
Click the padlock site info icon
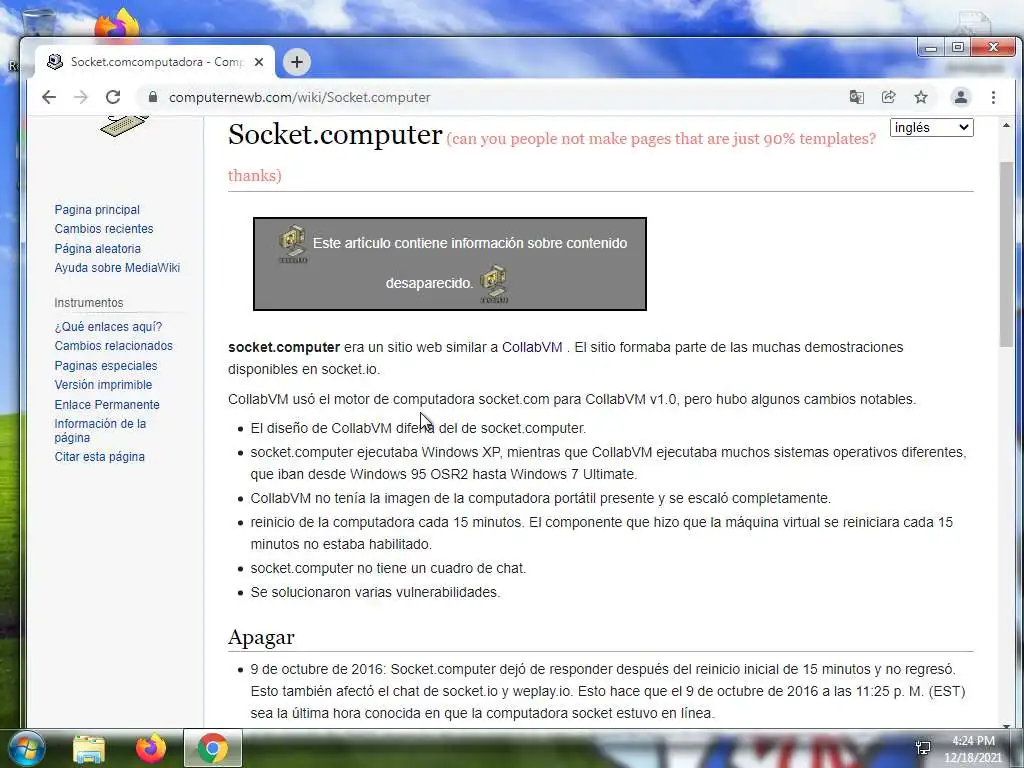[x=153, y=97]
